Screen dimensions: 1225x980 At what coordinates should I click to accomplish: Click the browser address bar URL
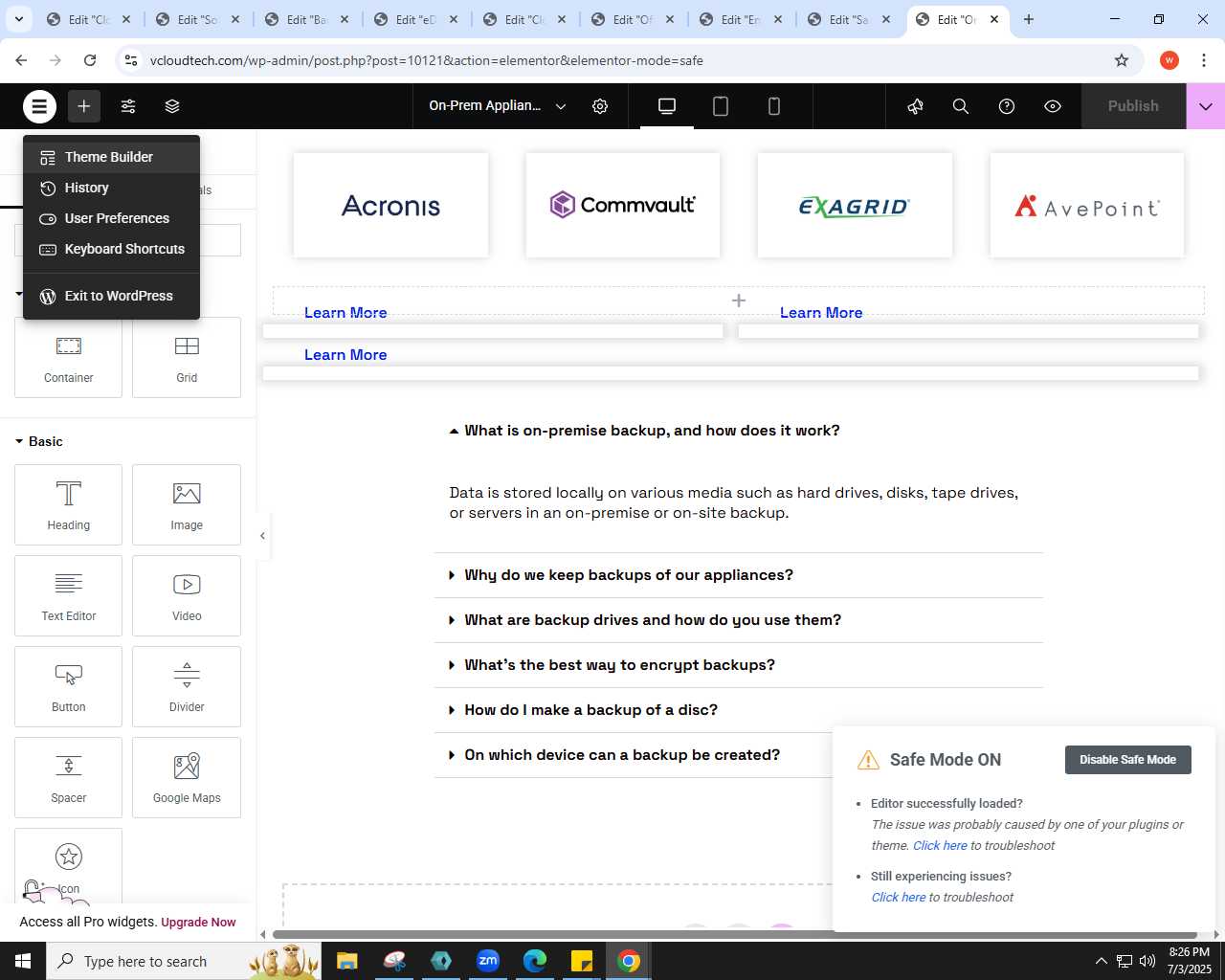pos(427,60)
